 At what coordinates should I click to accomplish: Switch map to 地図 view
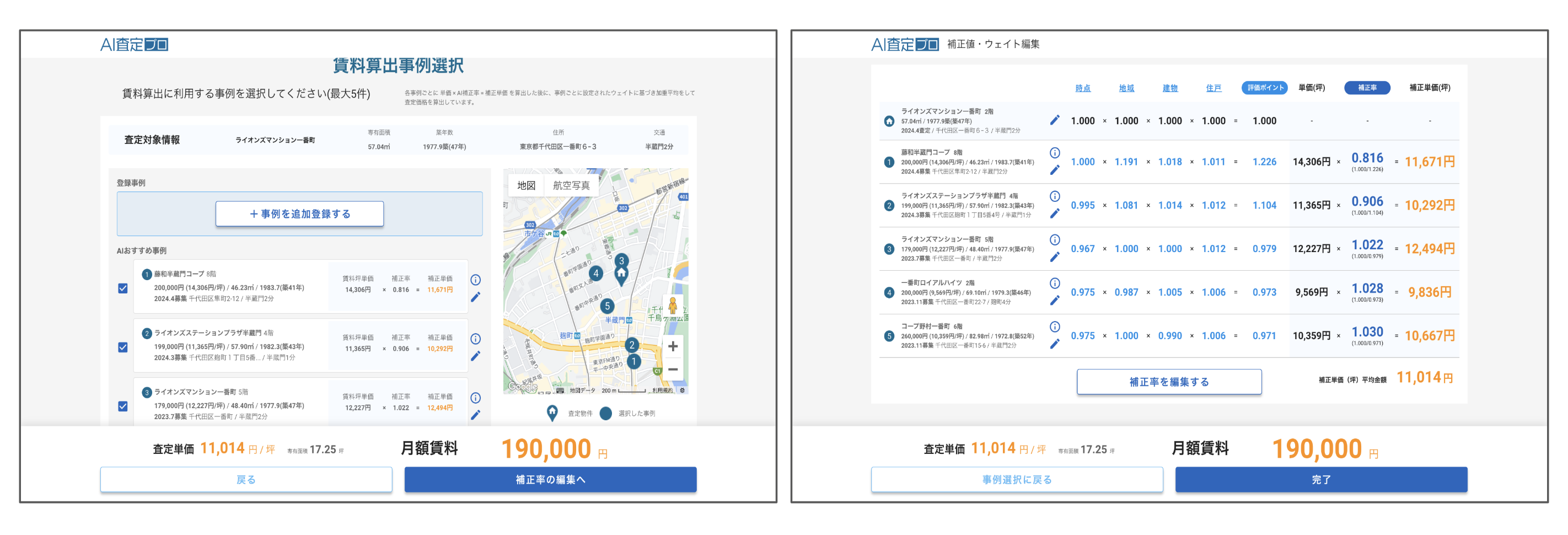point(526,186)
